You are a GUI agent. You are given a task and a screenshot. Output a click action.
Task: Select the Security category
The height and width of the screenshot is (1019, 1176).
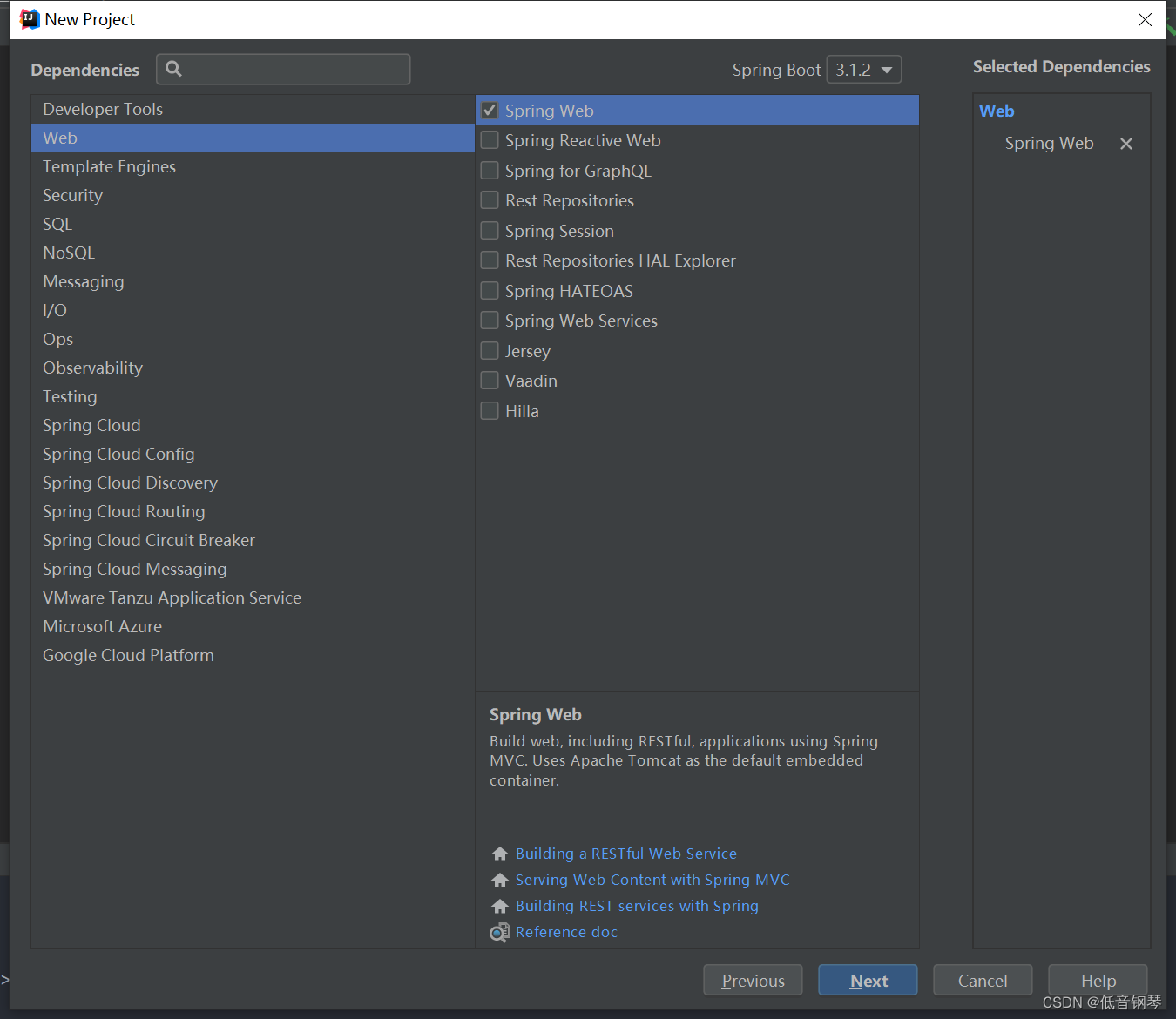point(253,195)
